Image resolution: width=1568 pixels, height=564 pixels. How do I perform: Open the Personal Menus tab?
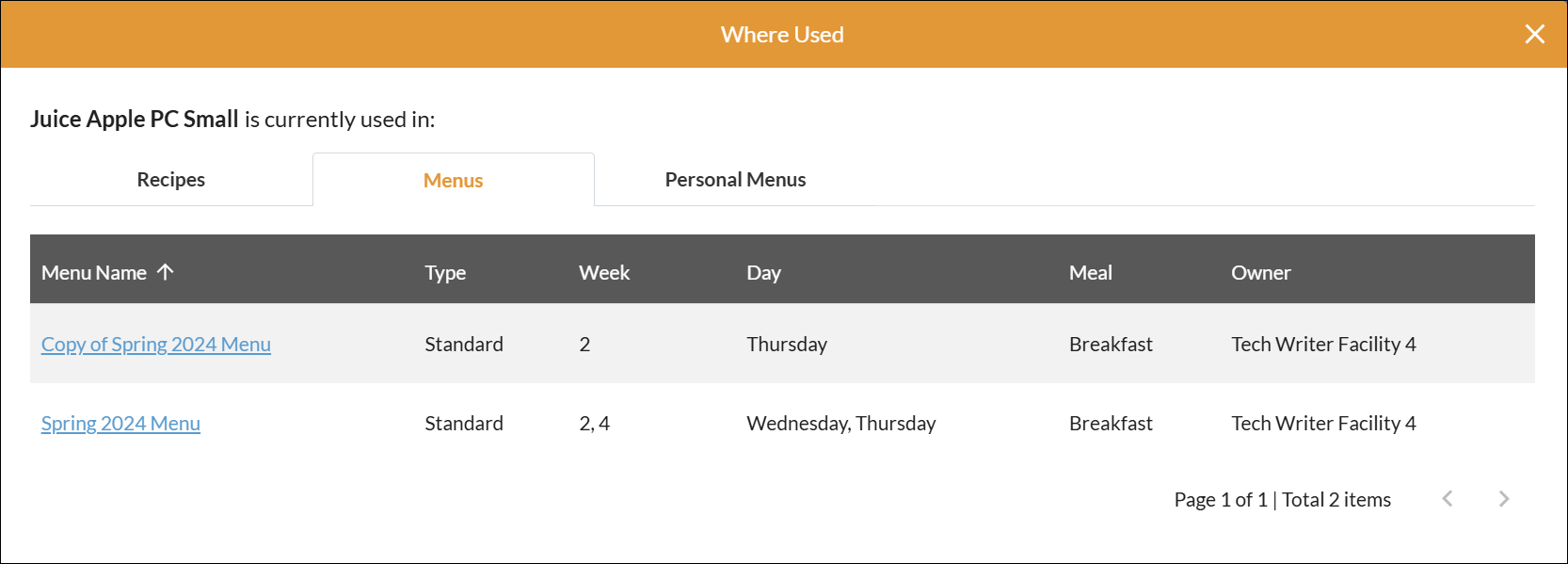coord(735,180)
